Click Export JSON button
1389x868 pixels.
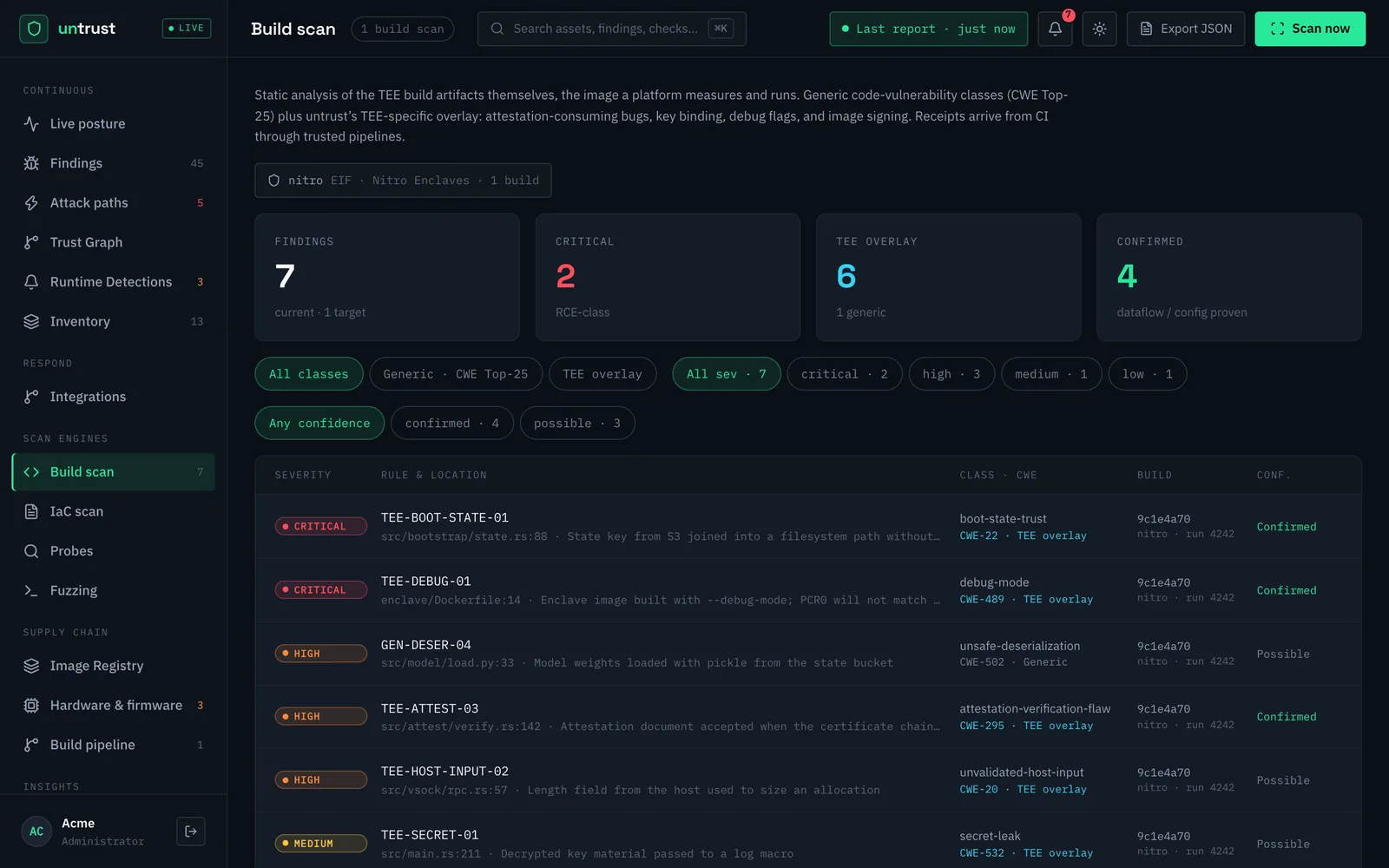pyautogui.click(x=1186, y=29)
